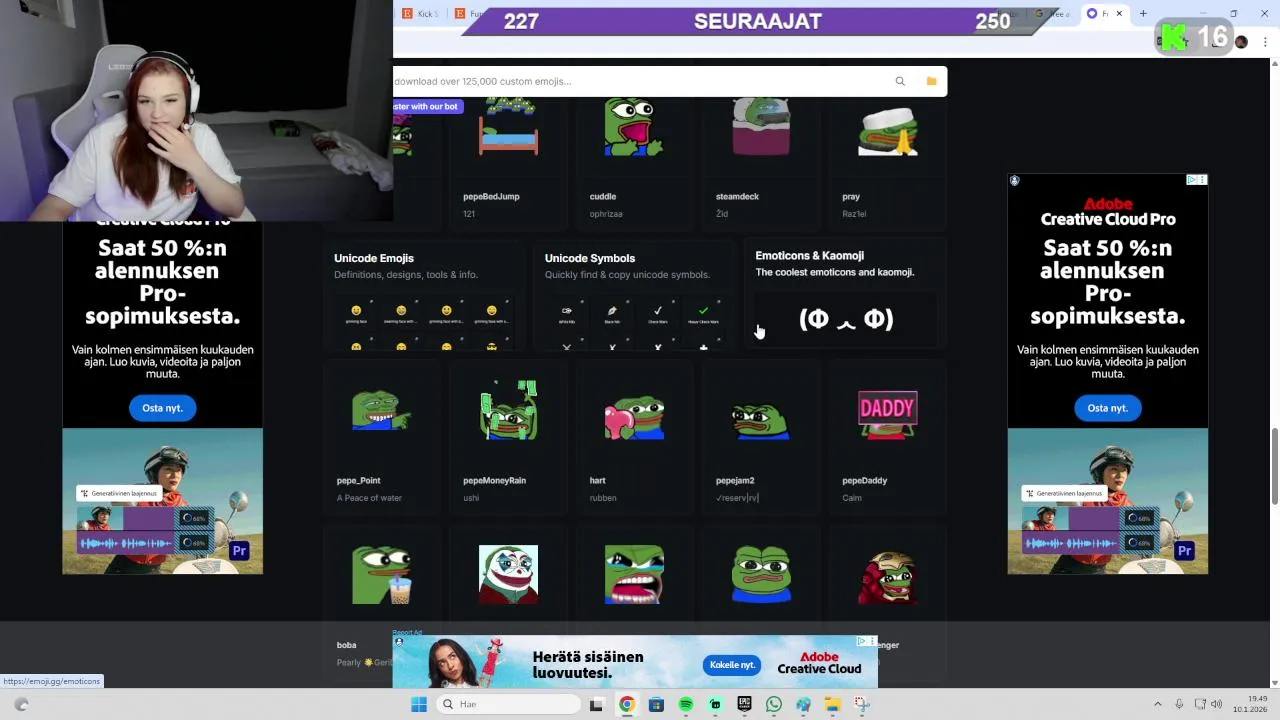Open Google Chrome from the taskbar
Viewport: 1280px width, 720px height.
(626, 704)
